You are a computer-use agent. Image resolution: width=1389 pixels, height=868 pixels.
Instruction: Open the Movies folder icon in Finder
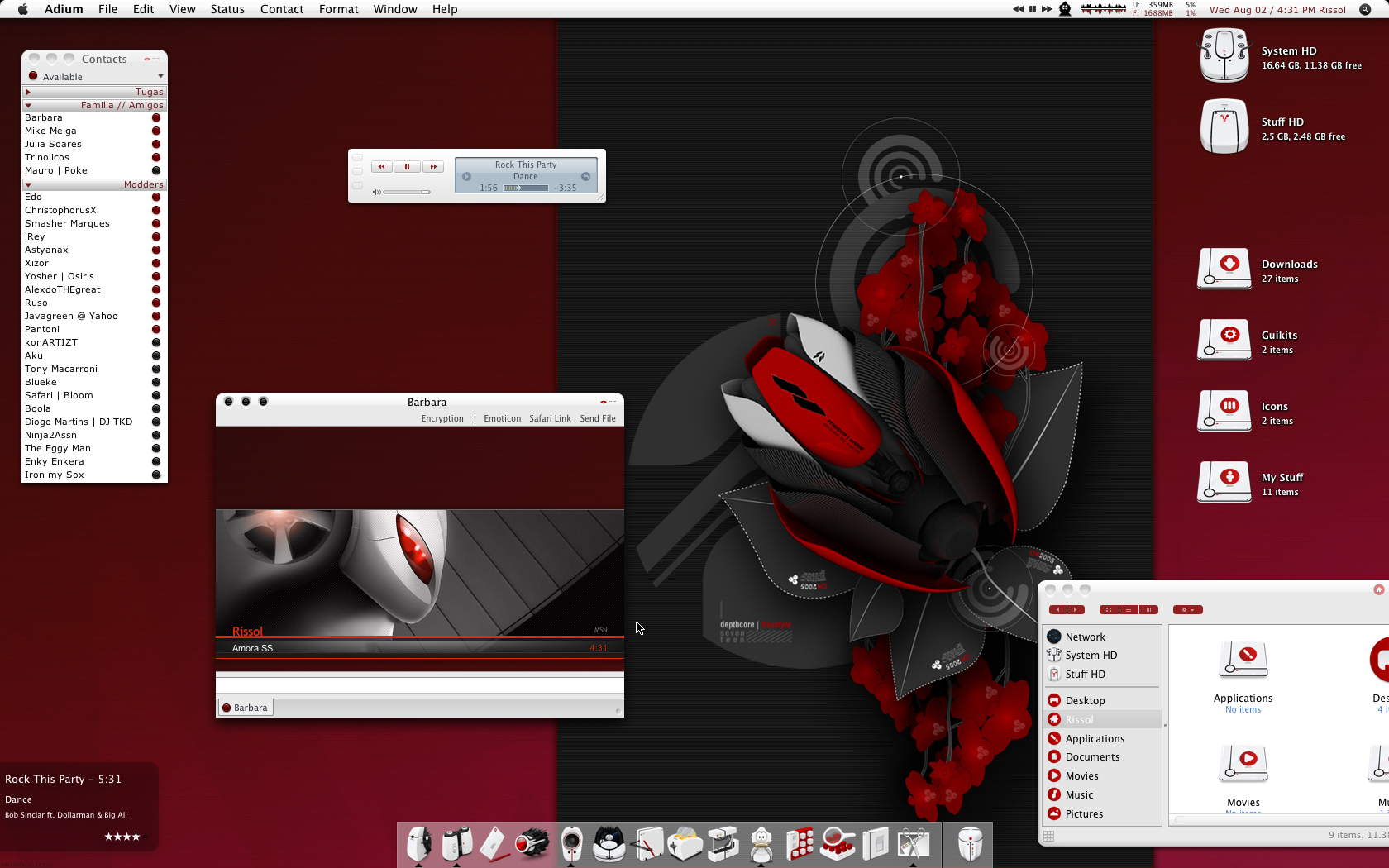(x=1243, y=765)
